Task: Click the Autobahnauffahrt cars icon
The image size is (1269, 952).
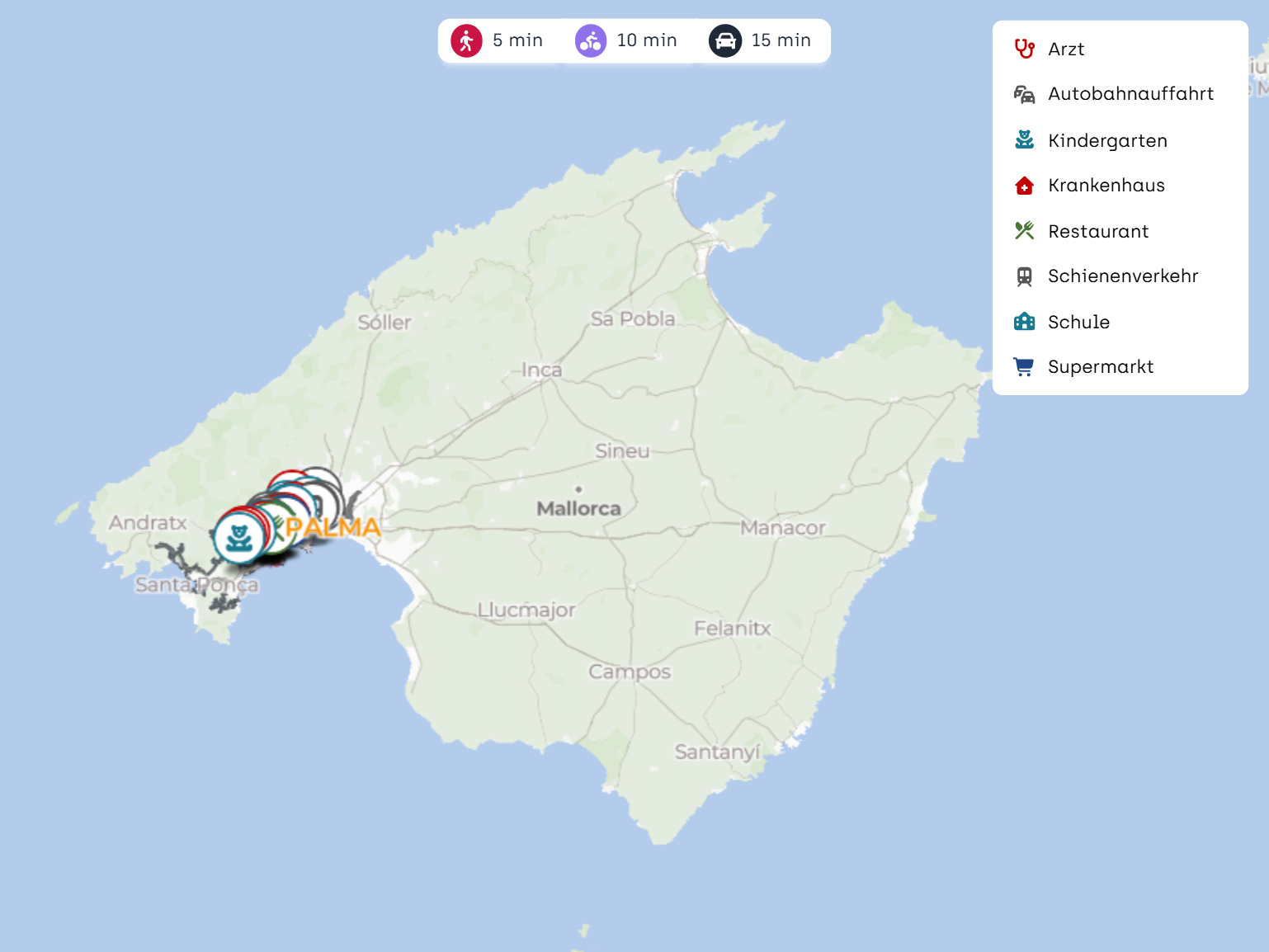Action: pos(1024,94)
